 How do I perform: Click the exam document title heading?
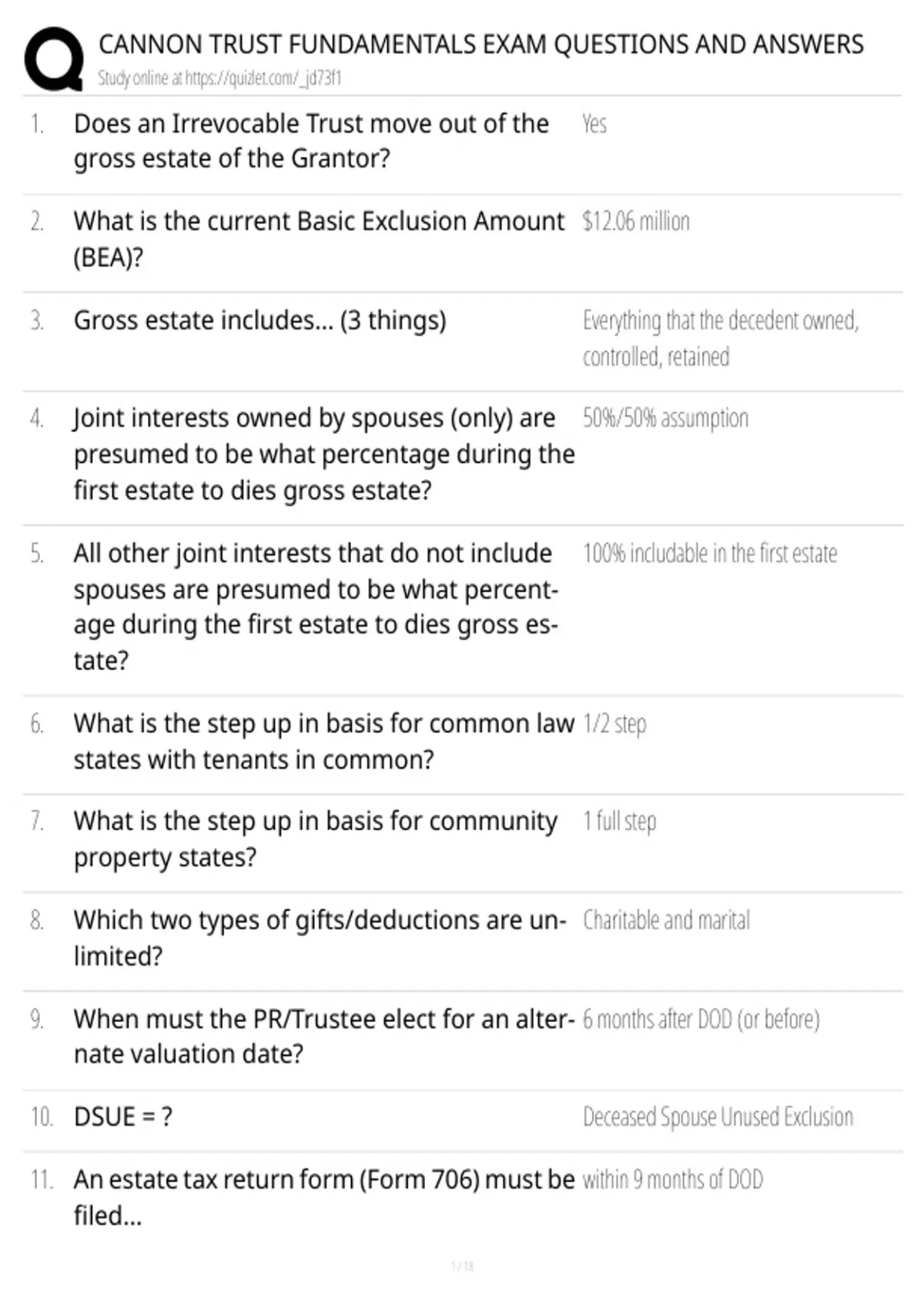481,45
